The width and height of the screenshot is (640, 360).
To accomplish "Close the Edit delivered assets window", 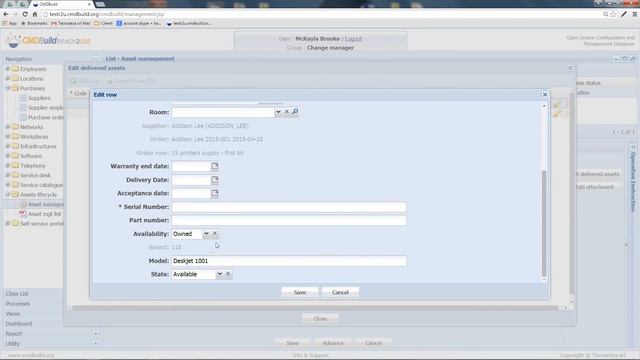I will click(x=570, y=68).
